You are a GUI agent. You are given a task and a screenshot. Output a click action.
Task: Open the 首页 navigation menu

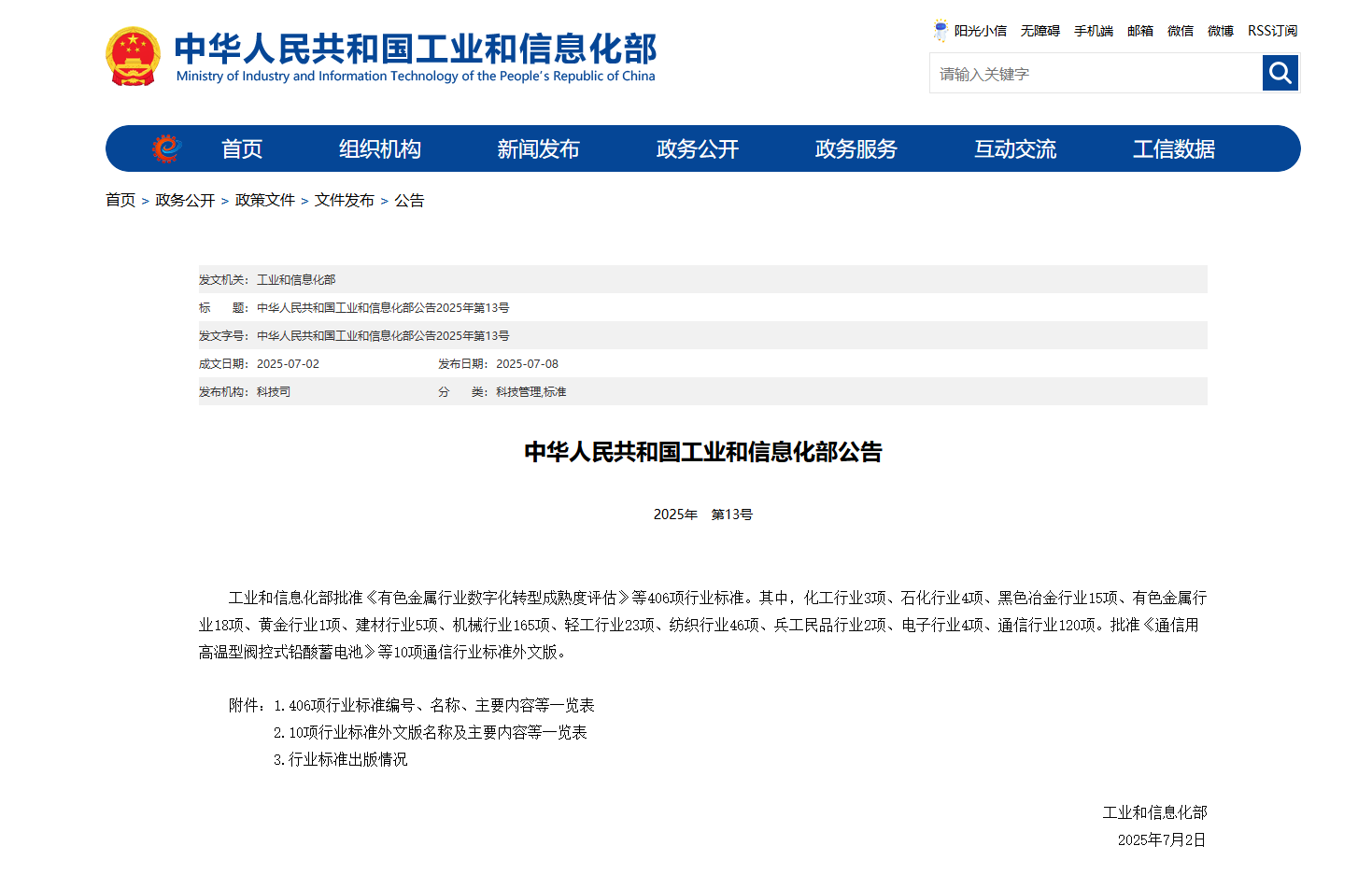point(242,149)
